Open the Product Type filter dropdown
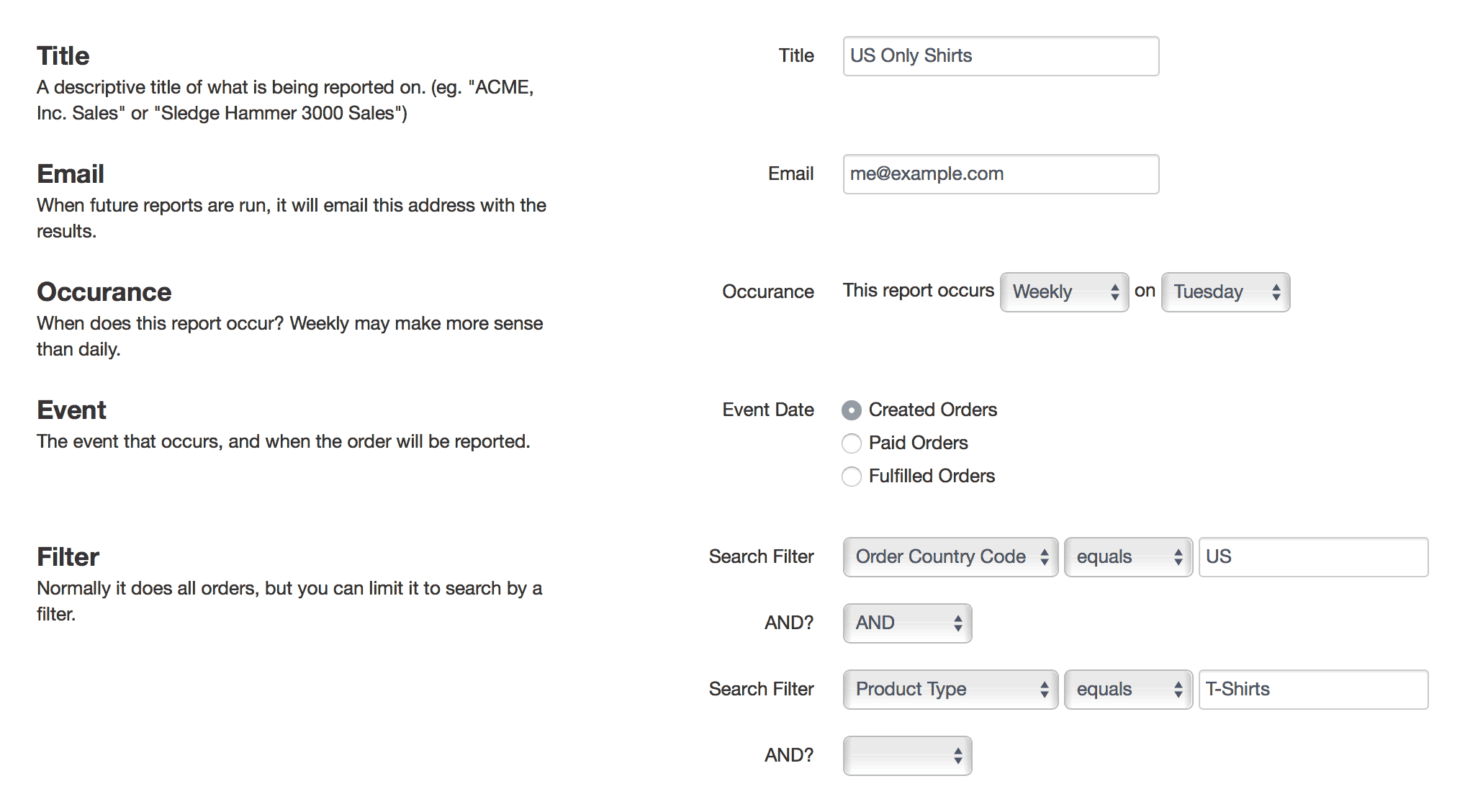 pyautogui.click(x=950, y=690)
